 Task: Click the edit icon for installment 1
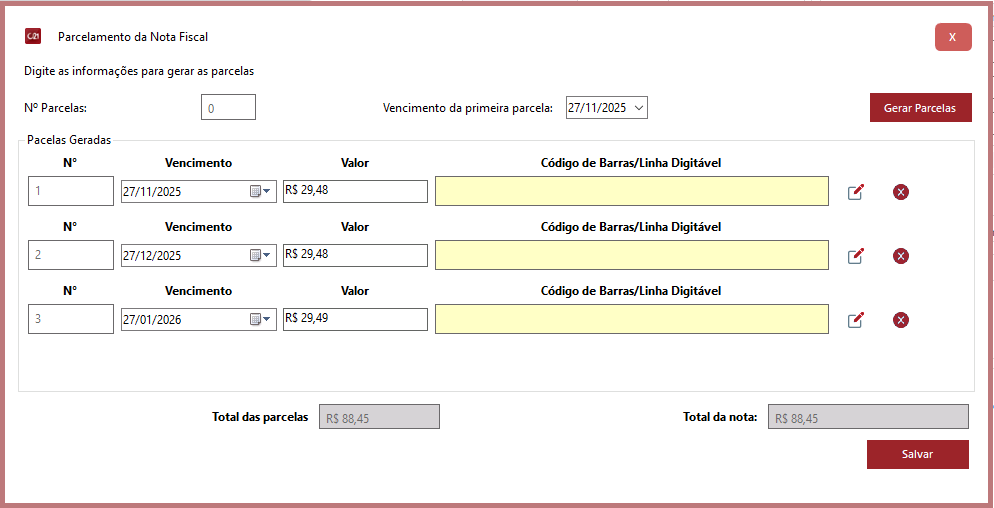coord(855,192)
